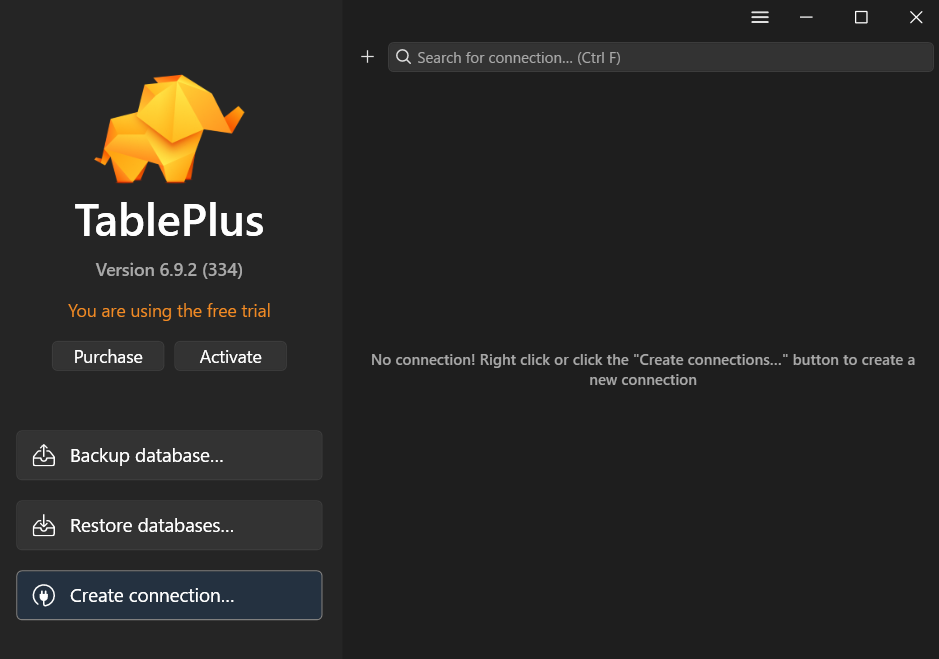Focus the Search for connection field
939x659 pixels.
click(x=670, y=57)
